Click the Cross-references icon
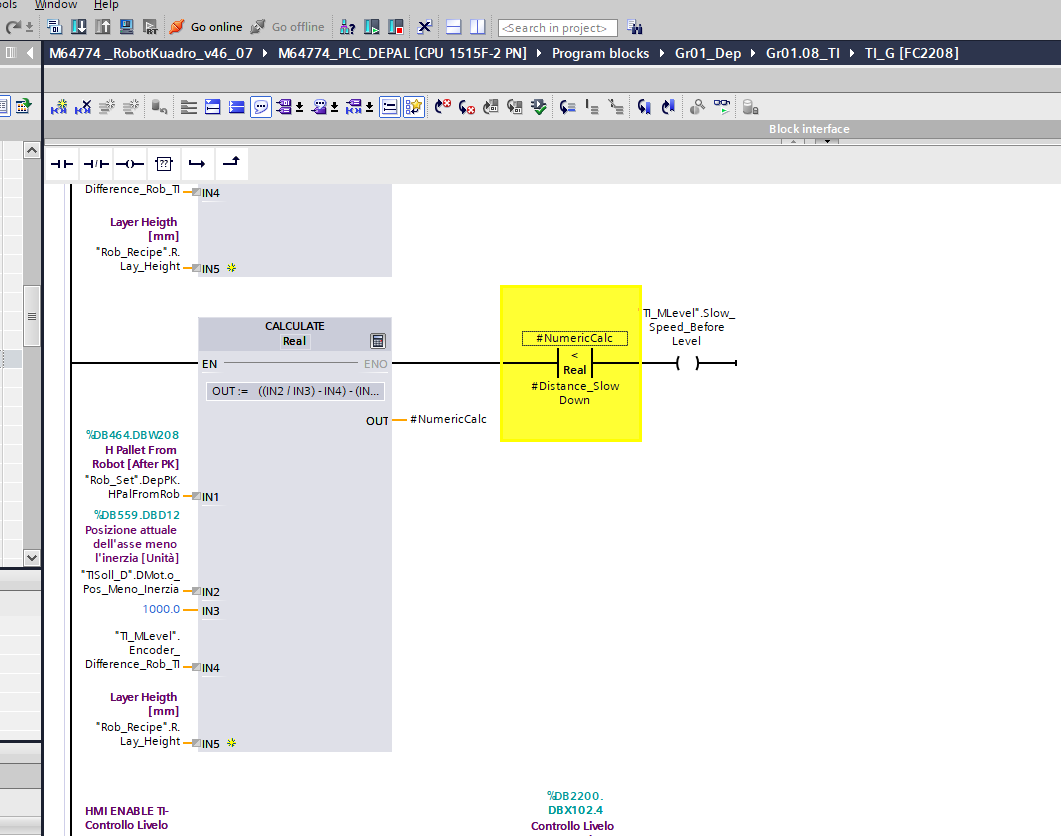 424,27
